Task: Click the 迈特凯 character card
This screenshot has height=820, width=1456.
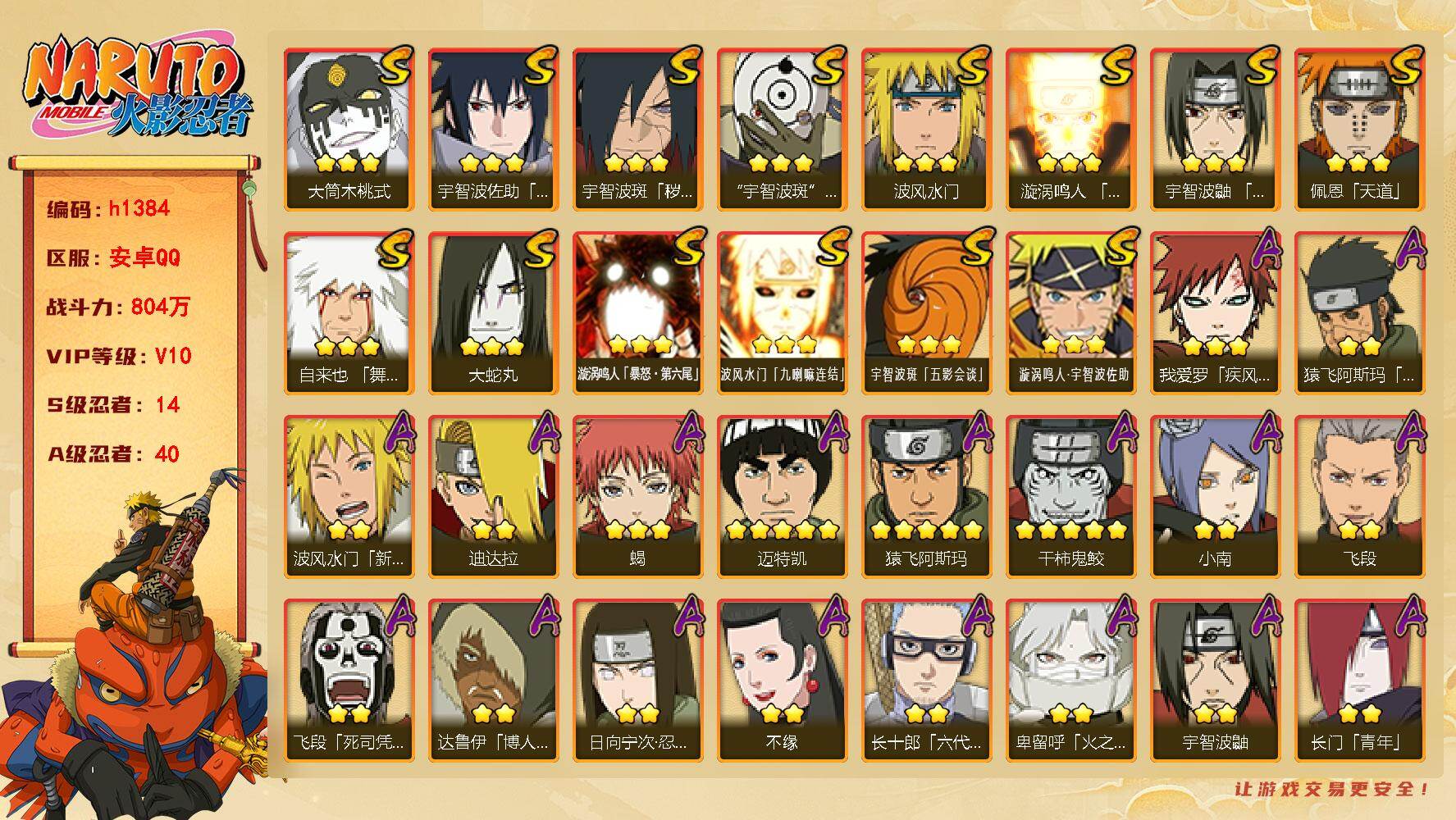Action: (782, 496)
